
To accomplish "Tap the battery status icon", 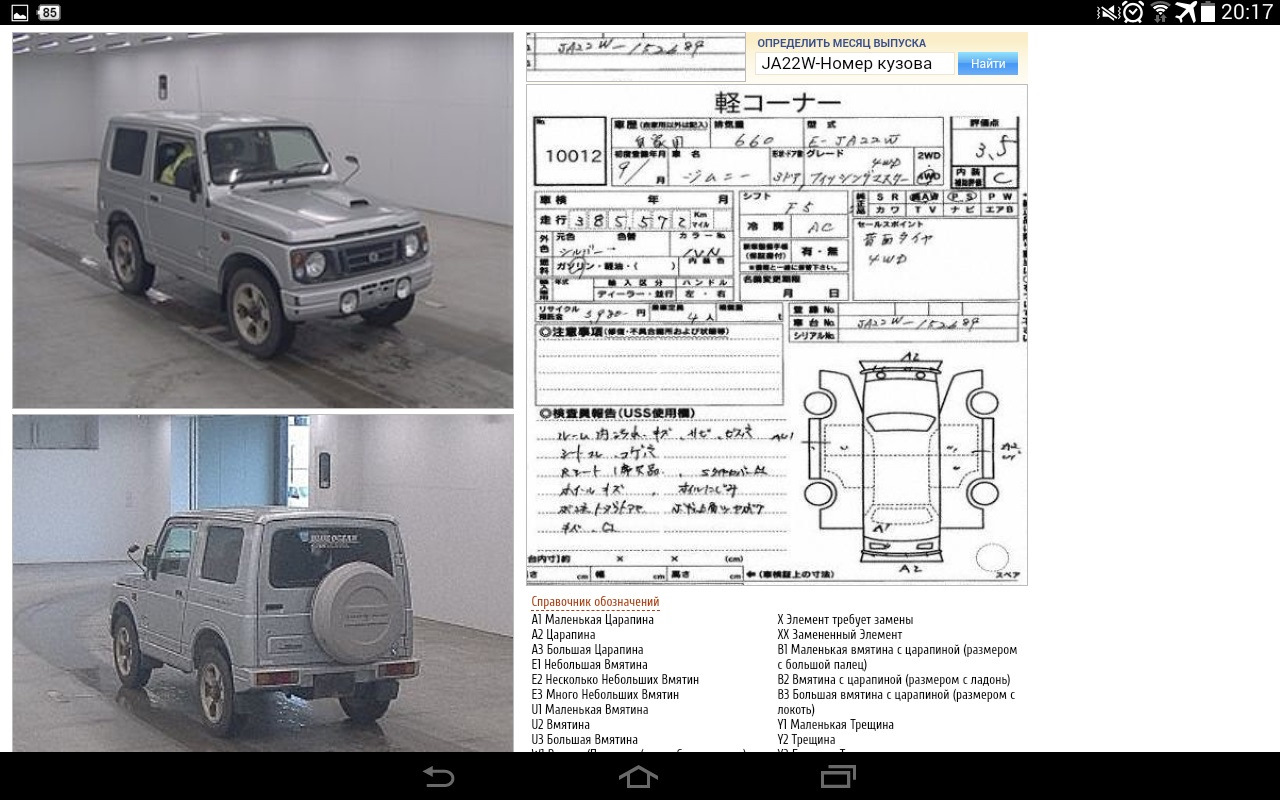I will [x=1208, y=12].
